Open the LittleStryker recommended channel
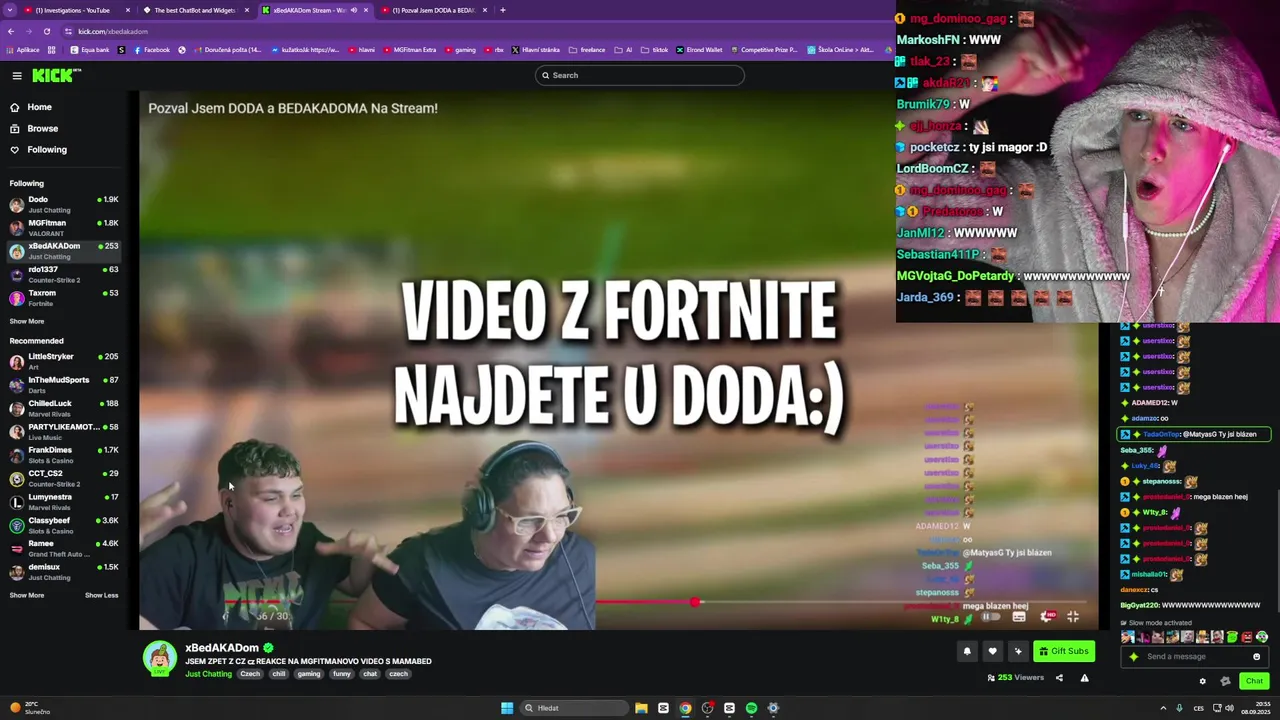Image resolution: width=1280 pixels, height=720 pixels. [x=63, y=361]
